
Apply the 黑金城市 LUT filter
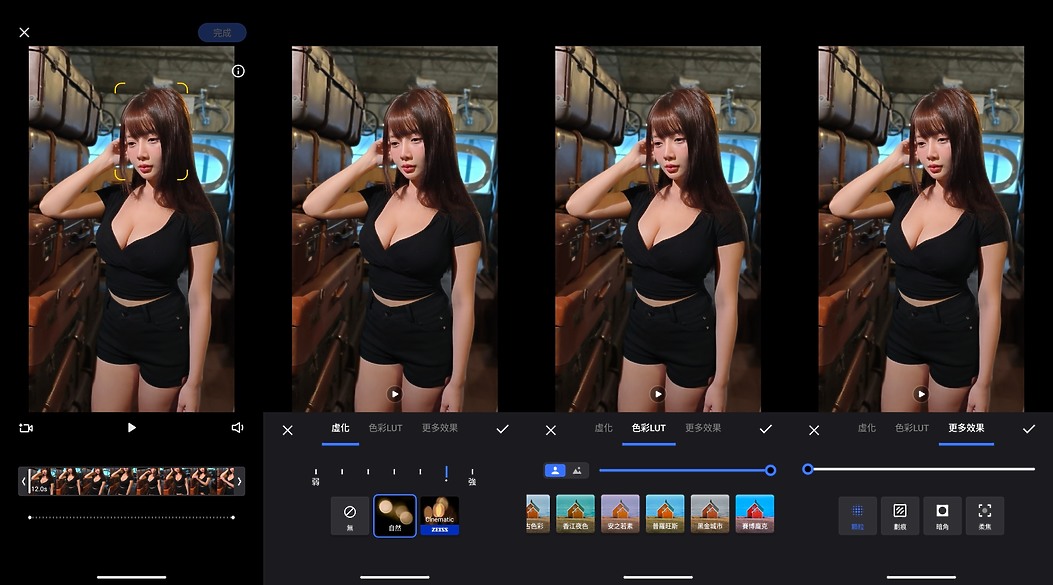pos(710,514)
